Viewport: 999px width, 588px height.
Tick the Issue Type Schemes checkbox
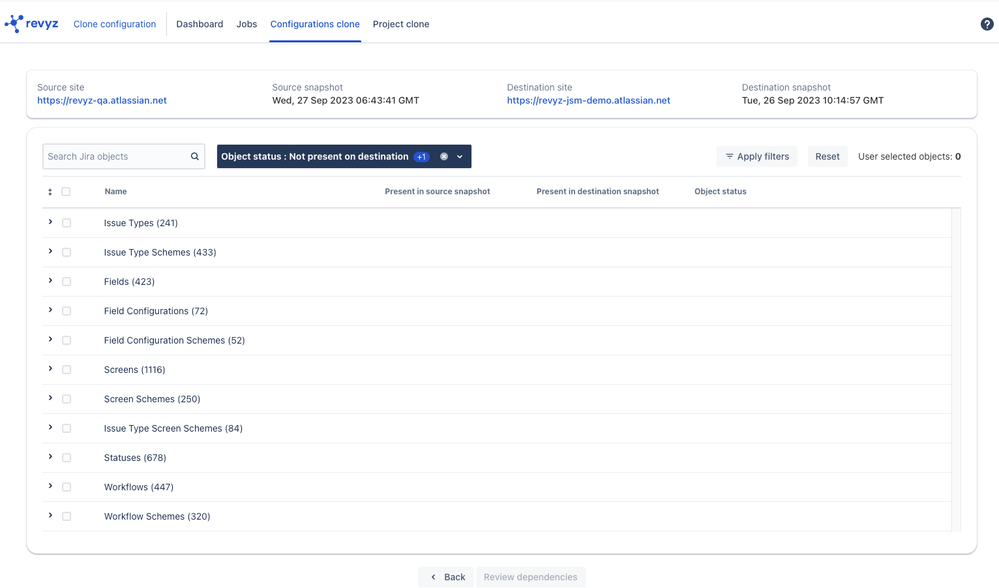point(66,252)
